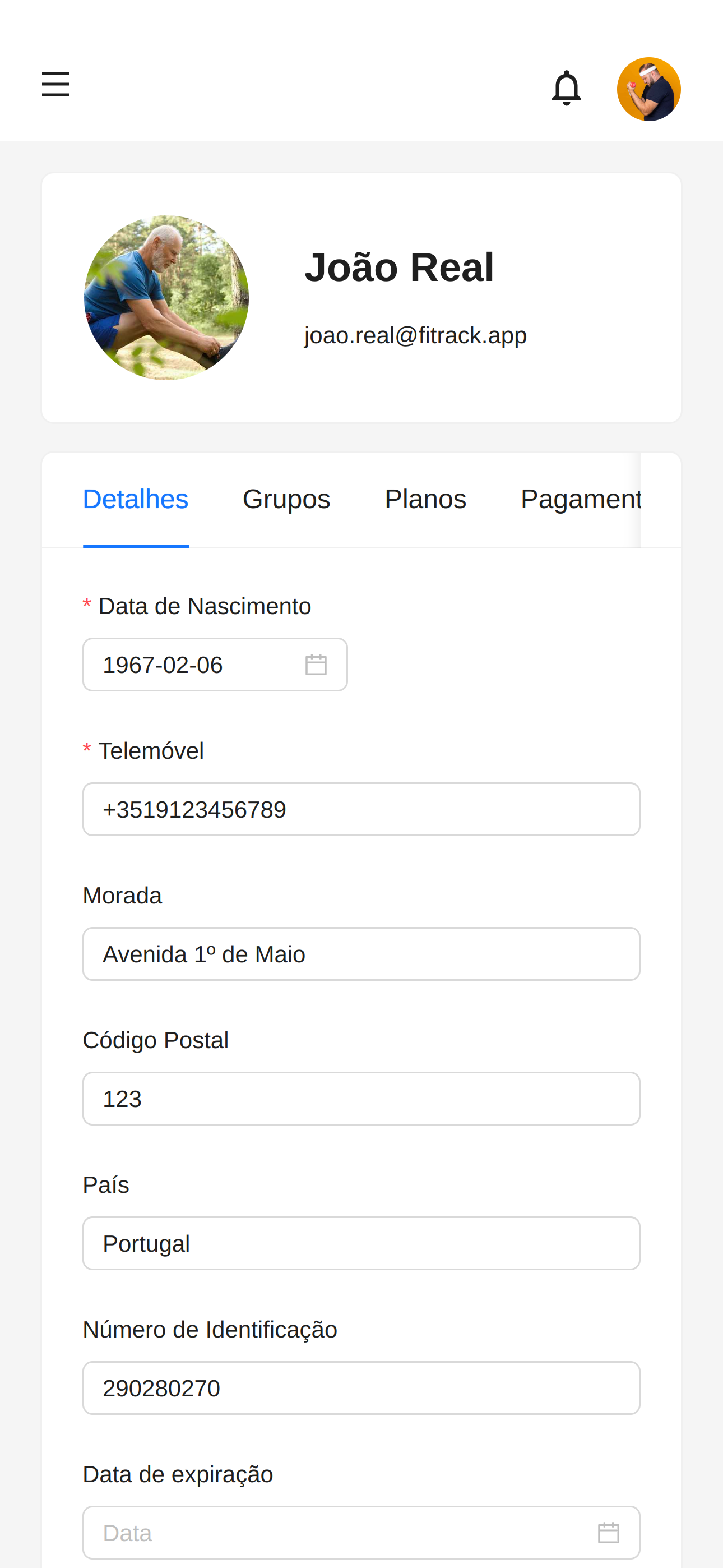
Task: Open the Data de expiração date picker
Action: [361, 1533]
